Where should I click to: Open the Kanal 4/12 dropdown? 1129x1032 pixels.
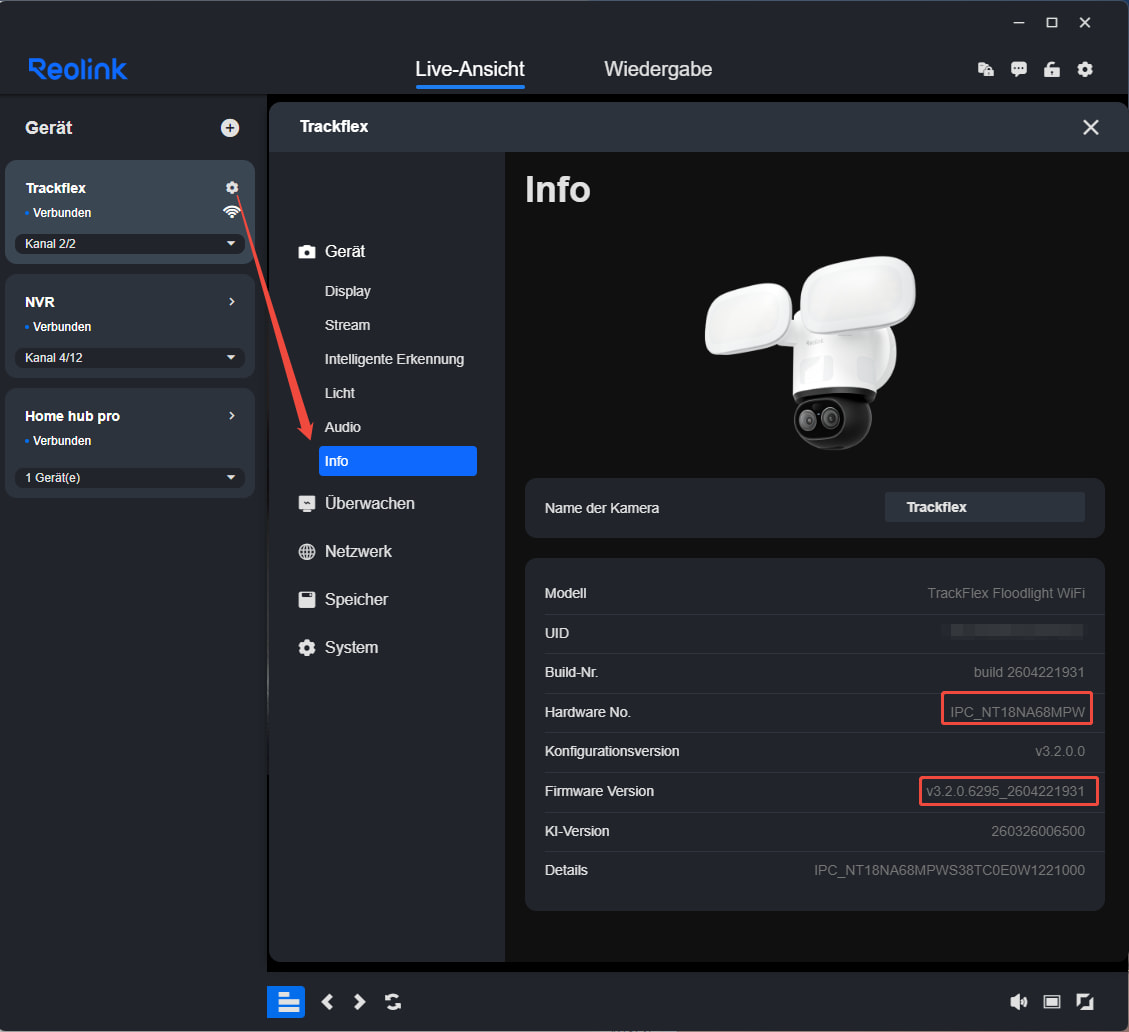coord(130,357)
